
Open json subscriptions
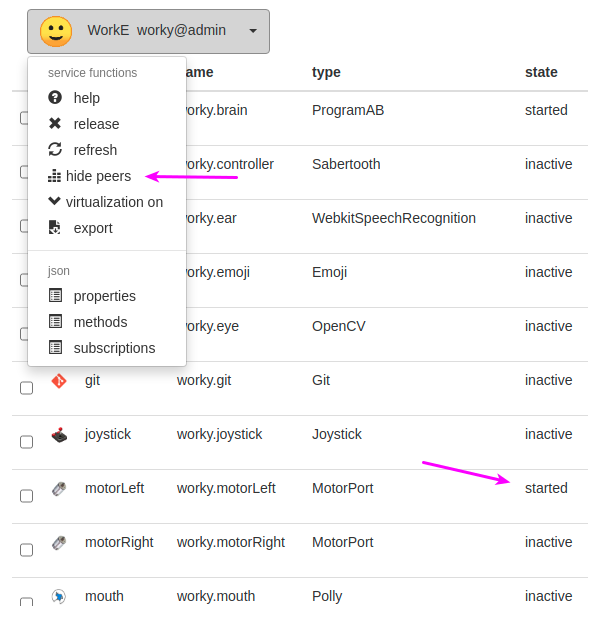pyautogui.click(x=115, y=348)
